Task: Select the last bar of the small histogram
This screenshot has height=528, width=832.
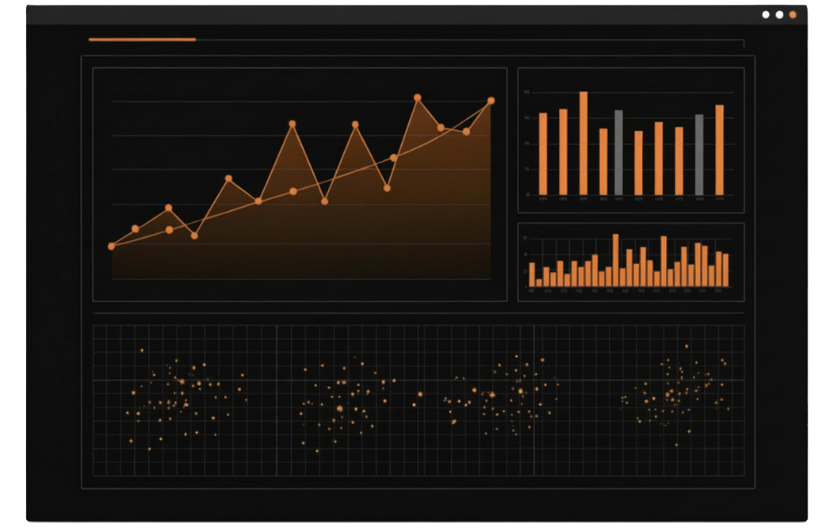Action: pyautogui.click(x=725, y=270)
